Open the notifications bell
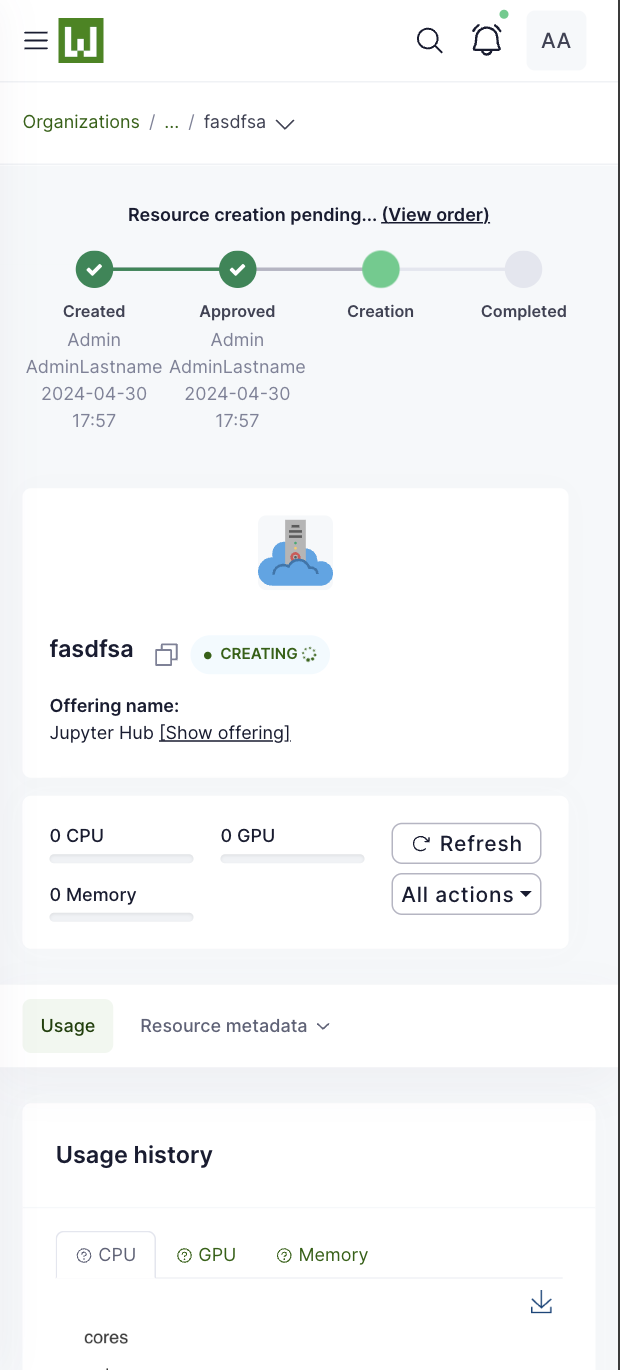The image size is (620, 1370). click(487, 40)
